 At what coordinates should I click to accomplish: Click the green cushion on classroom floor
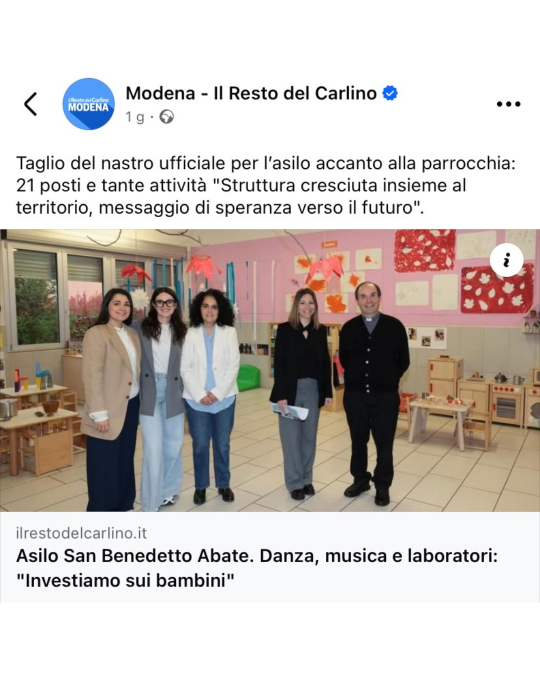point(248,378)
